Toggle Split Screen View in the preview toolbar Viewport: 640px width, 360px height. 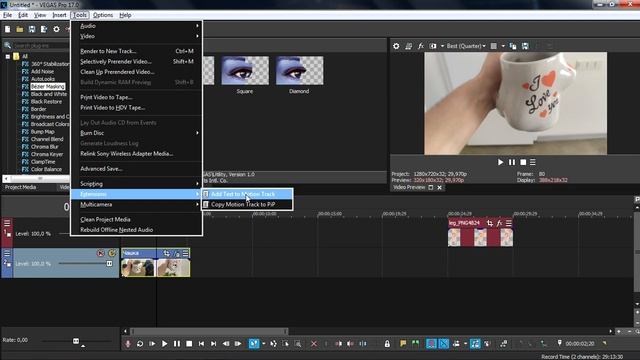click(x=433, y=46)
